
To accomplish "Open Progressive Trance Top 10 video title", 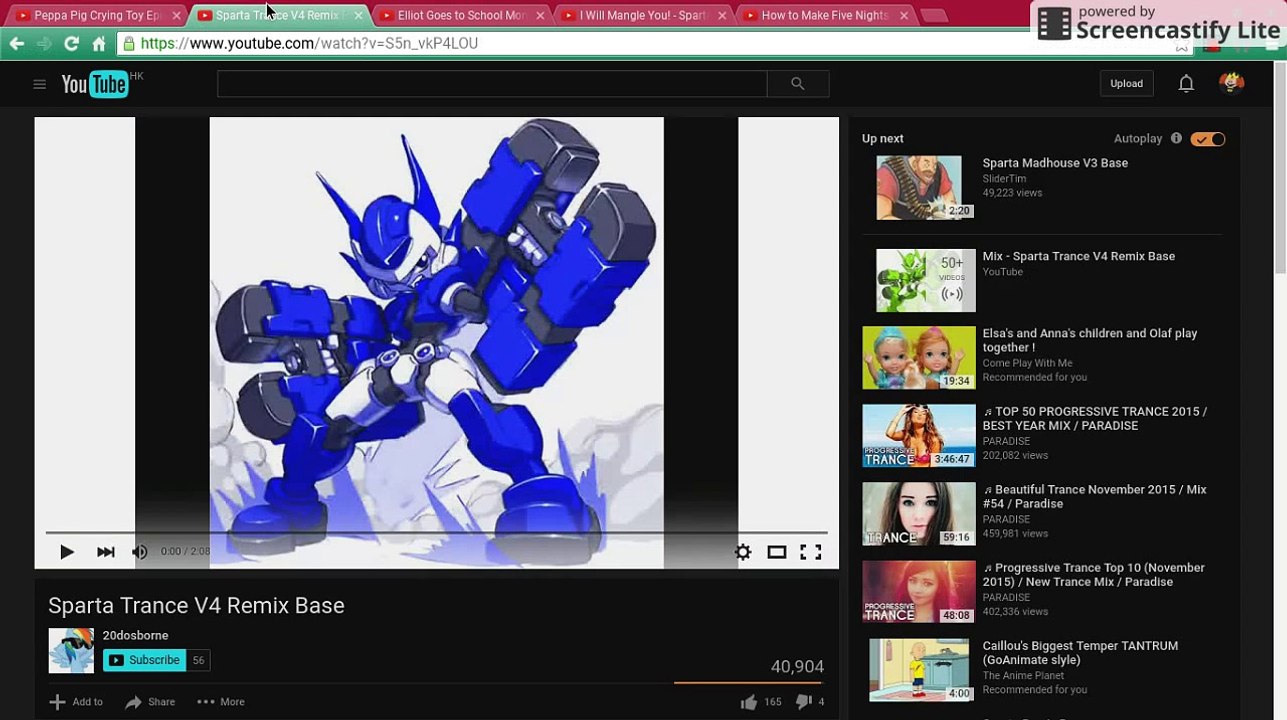I will [1094, 574].
